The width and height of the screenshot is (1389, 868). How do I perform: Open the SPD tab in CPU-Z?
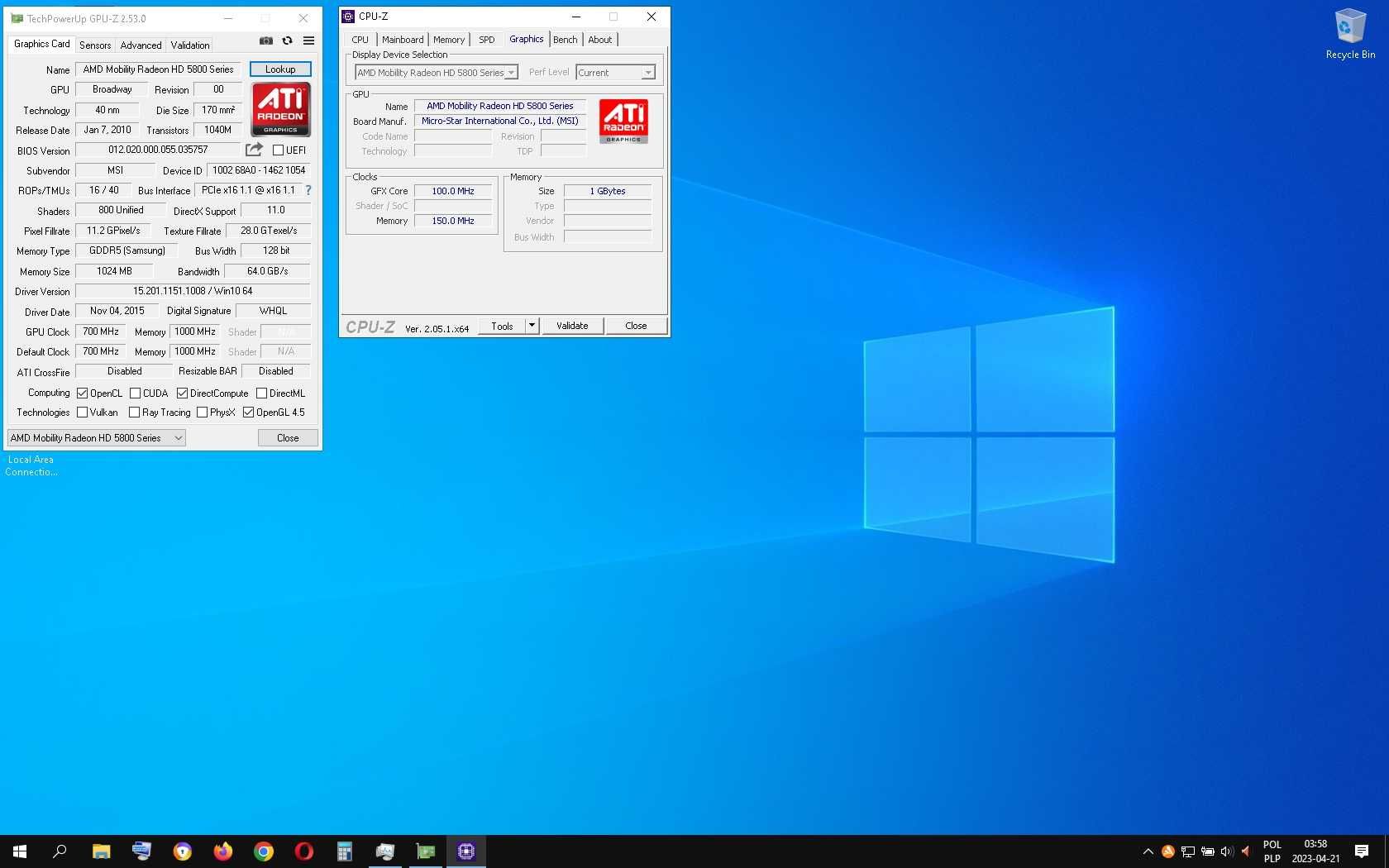click(486, 40)
